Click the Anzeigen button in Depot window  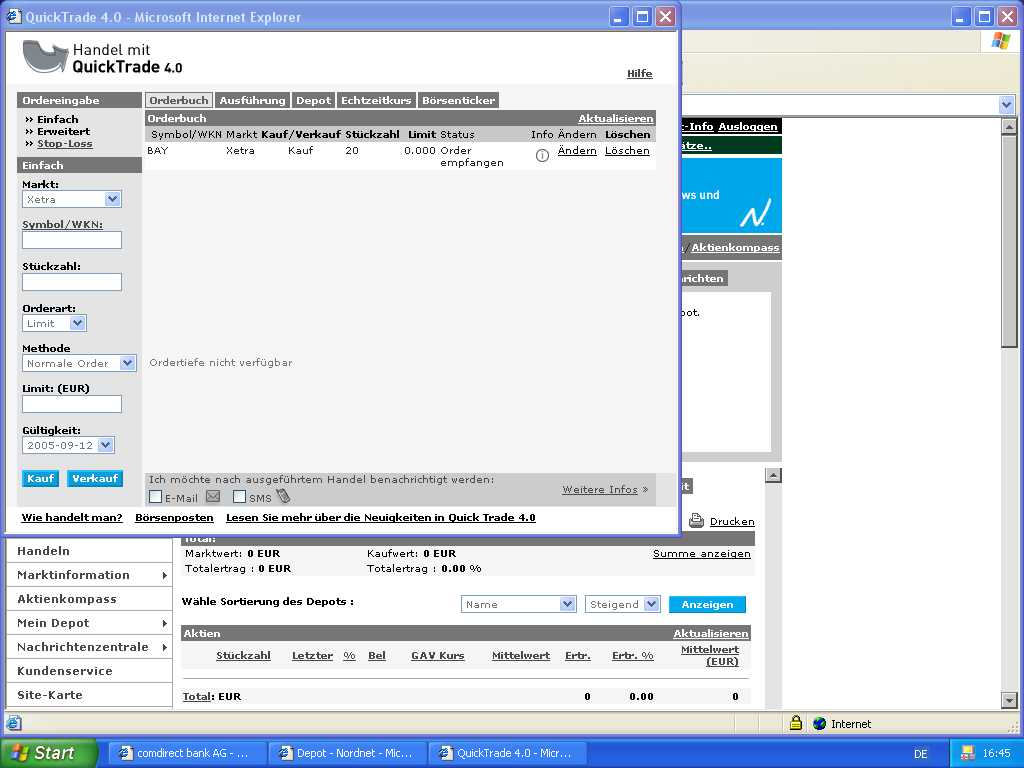point(707,604)
